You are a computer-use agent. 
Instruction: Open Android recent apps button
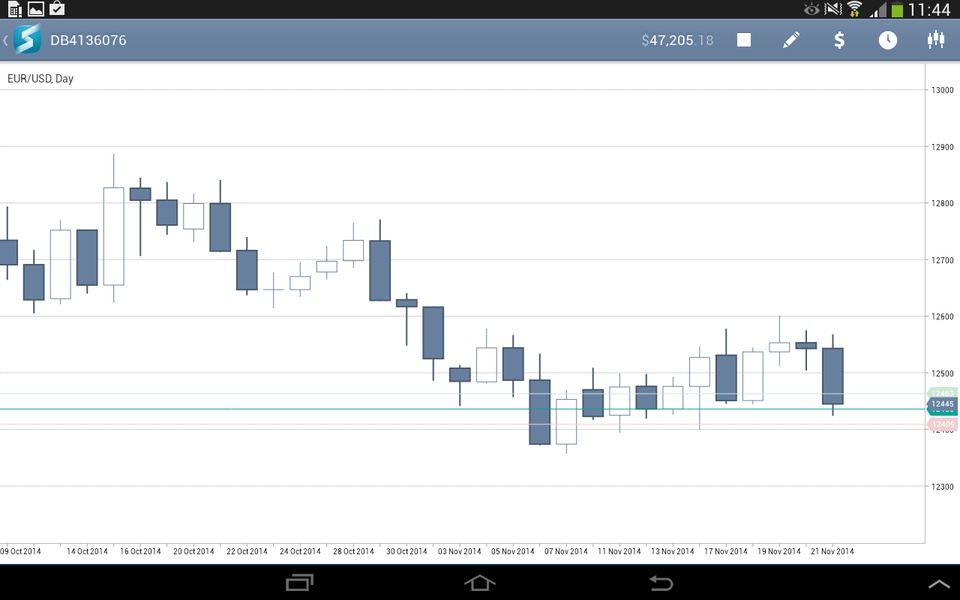pos(299,582)
